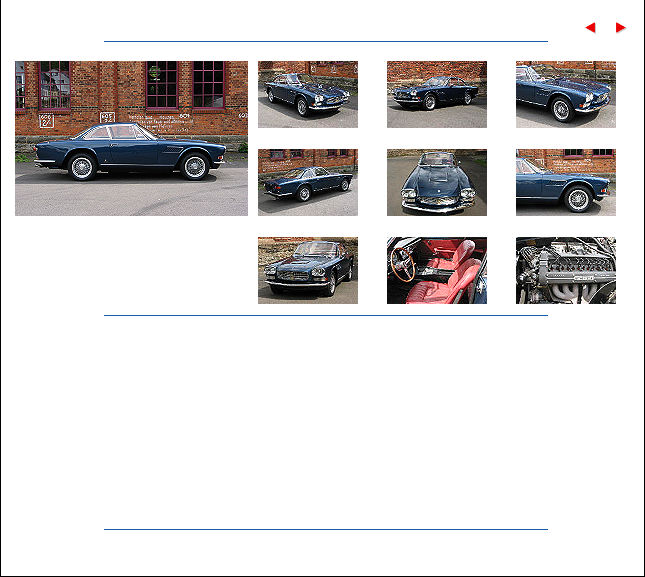645x577 pixels.
Task: Click the red seat in the interior thumbnail
Action: click(446, 284)
